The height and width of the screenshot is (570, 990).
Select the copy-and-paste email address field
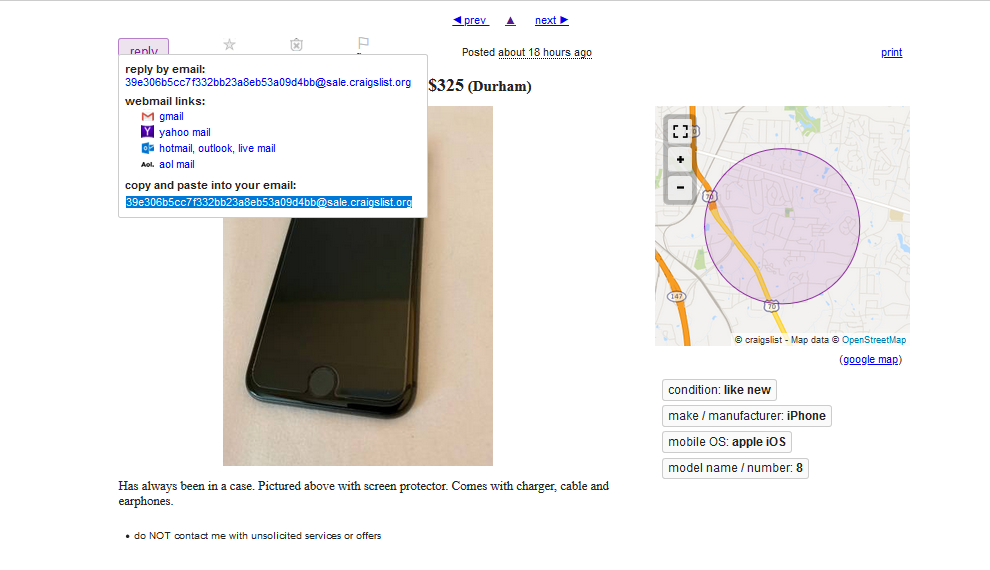[269, 202]
